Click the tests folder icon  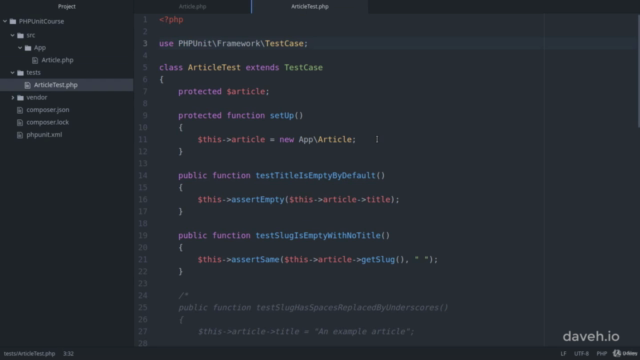[20, 73]
